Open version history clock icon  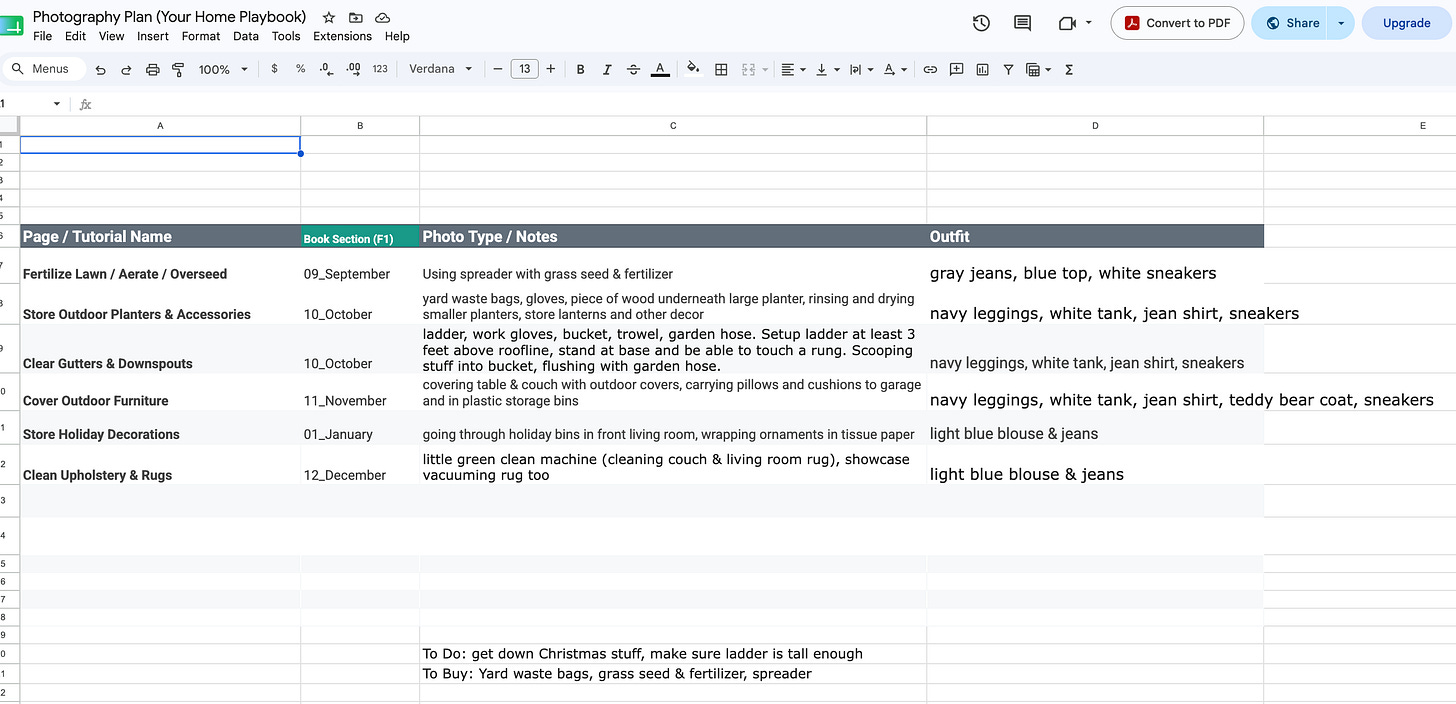click(981, 23)
